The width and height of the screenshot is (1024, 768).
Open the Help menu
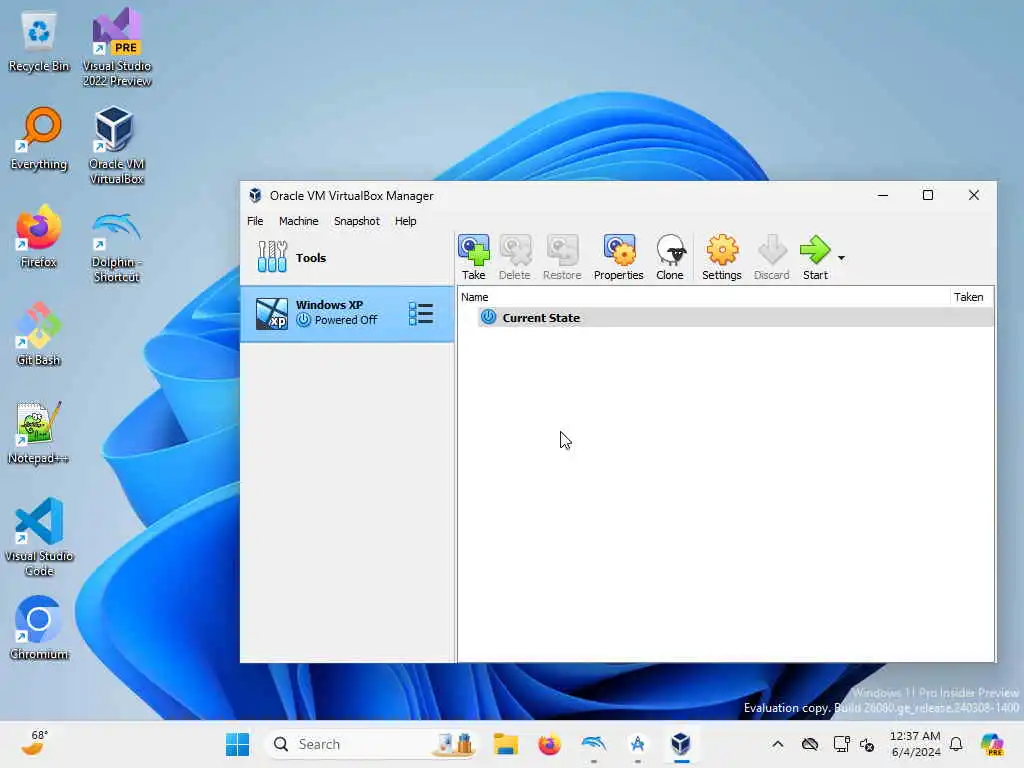pos(405,221)
